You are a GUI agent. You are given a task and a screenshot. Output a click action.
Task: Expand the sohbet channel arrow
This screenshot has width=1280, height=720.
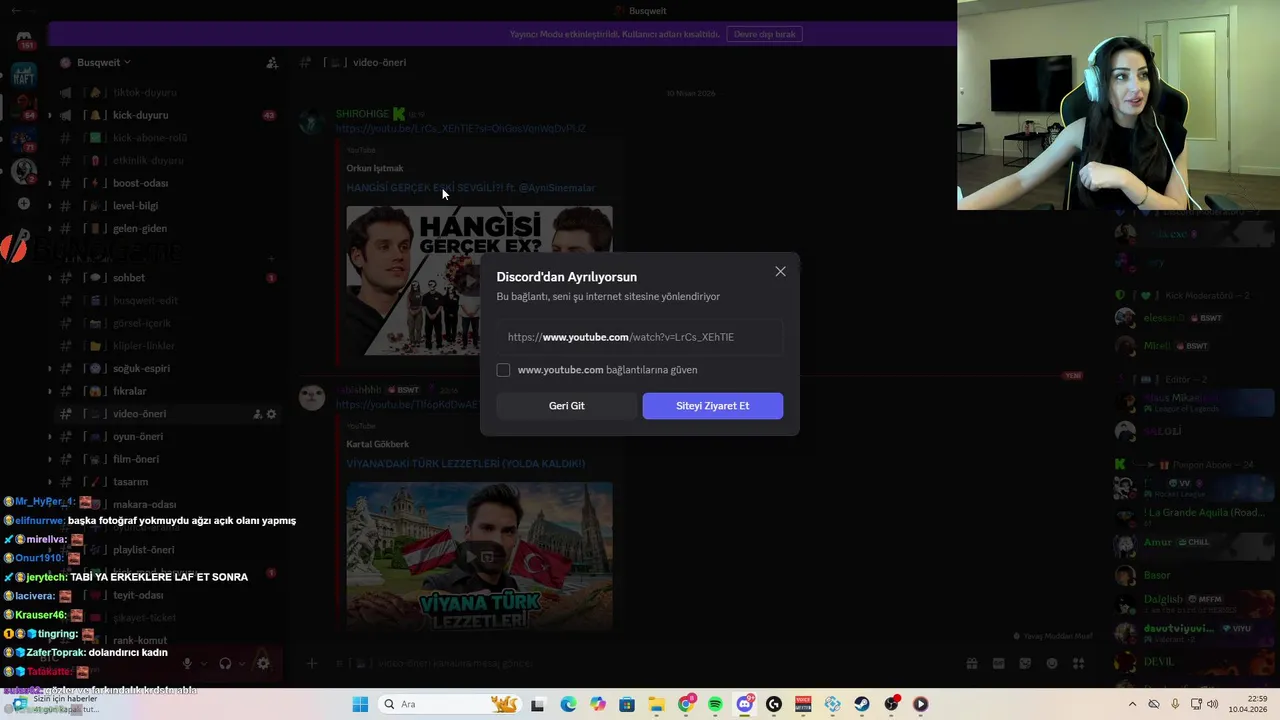coord(50,278)
